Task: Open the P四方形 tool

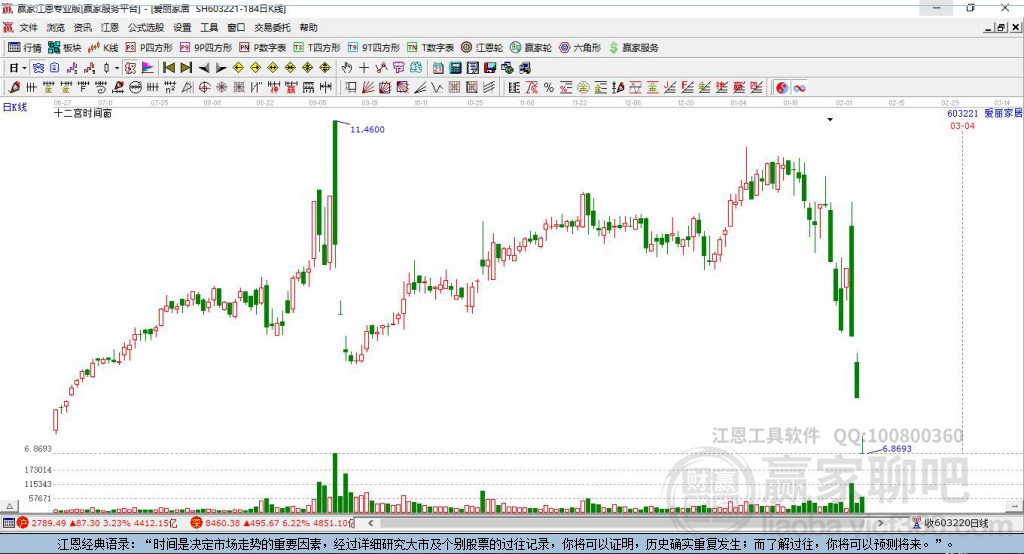Action: (148, 48)
